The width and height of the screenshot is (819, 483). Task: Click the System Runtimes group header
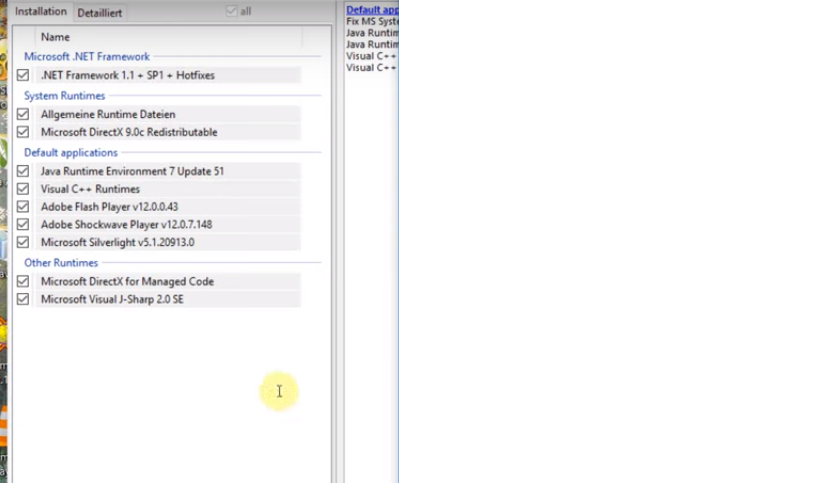click(64, 96)
